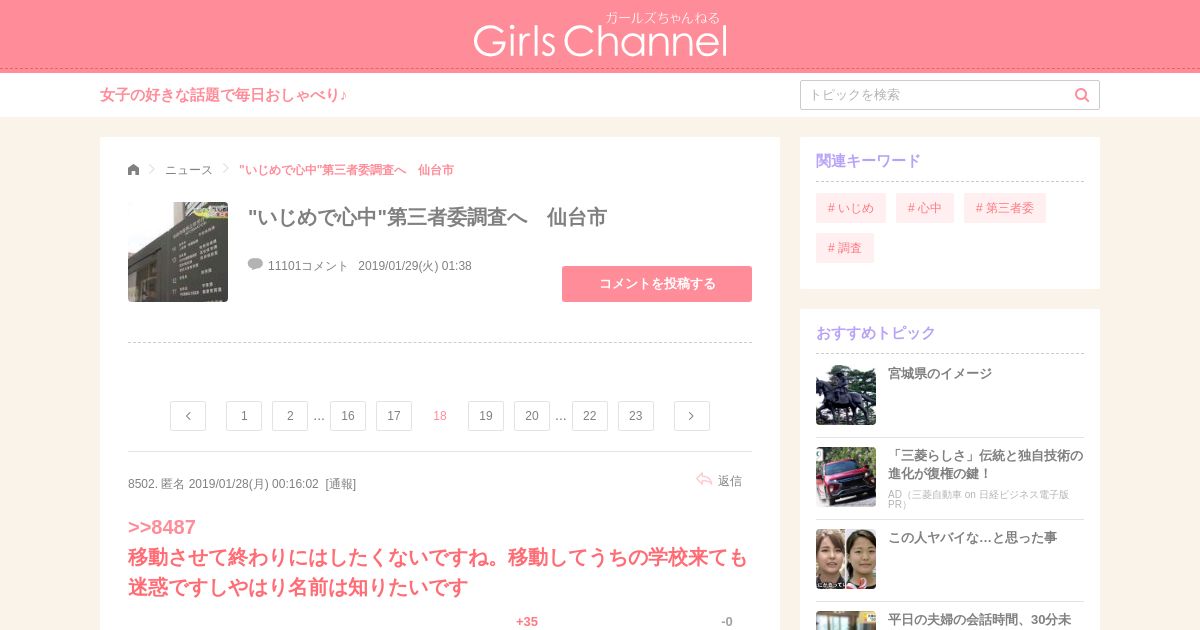Go to page 22
Image resolution: width=1200 pixels, height=630 pixels.
point(590,416)
